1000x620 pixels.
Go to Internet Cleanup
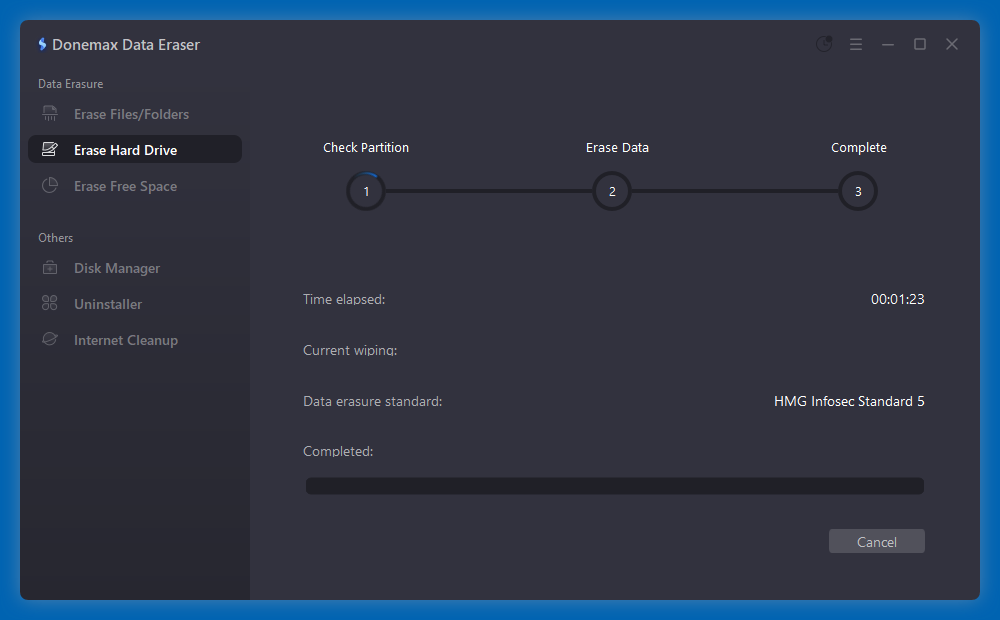pyautogui.click(x=125, y=340)
